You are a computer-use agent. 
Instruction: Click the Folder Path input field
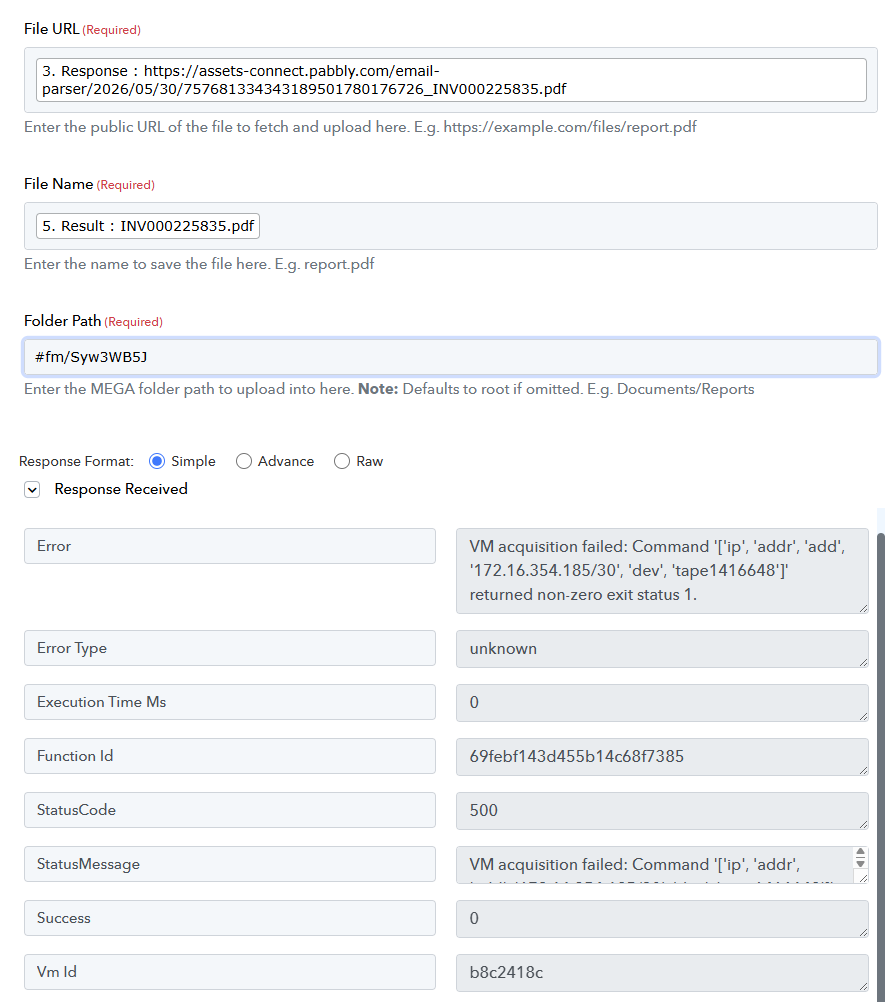pos(451,357)
